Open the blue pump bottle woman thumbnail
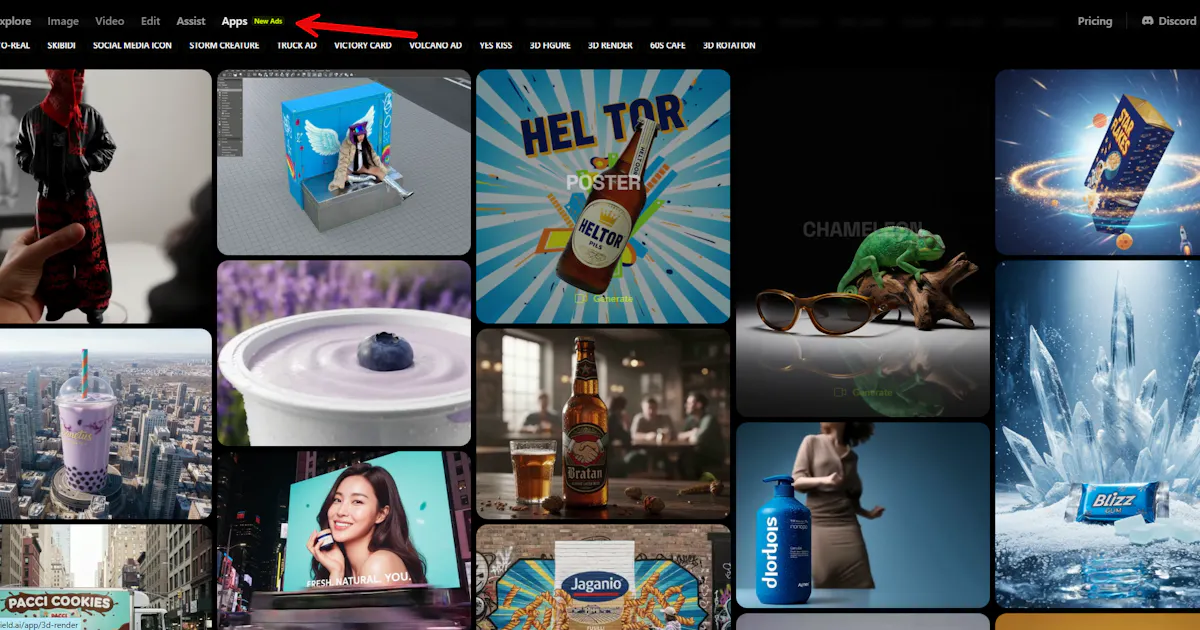 point(862,515)
